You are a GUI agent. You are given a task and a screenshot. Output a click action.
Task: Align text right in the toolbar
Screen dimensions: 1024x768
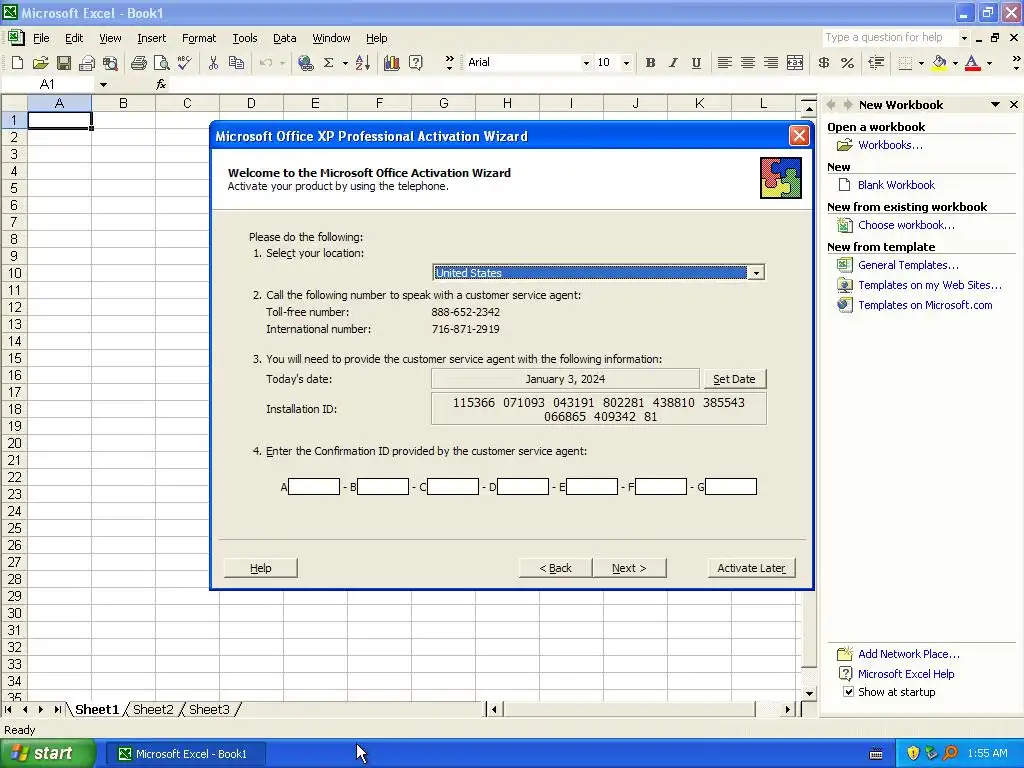point(771,63)
